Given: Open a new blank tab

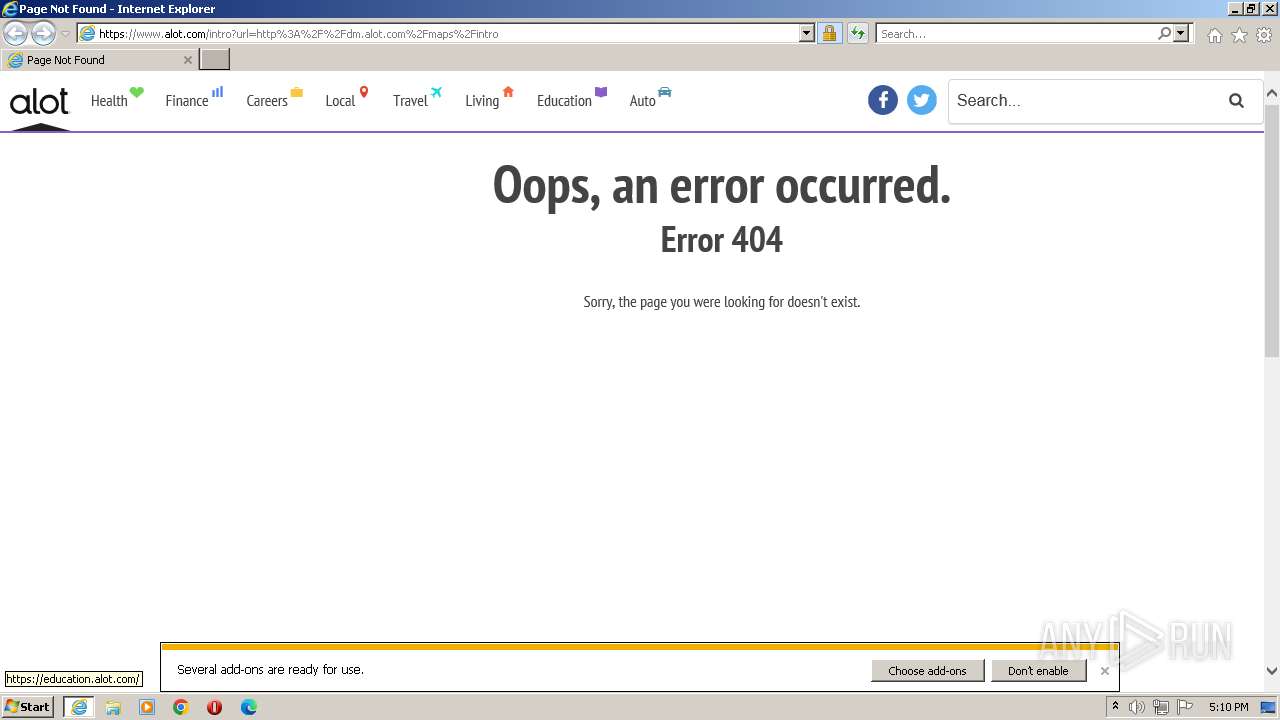Looking at the screenshot, I should 215,60.
